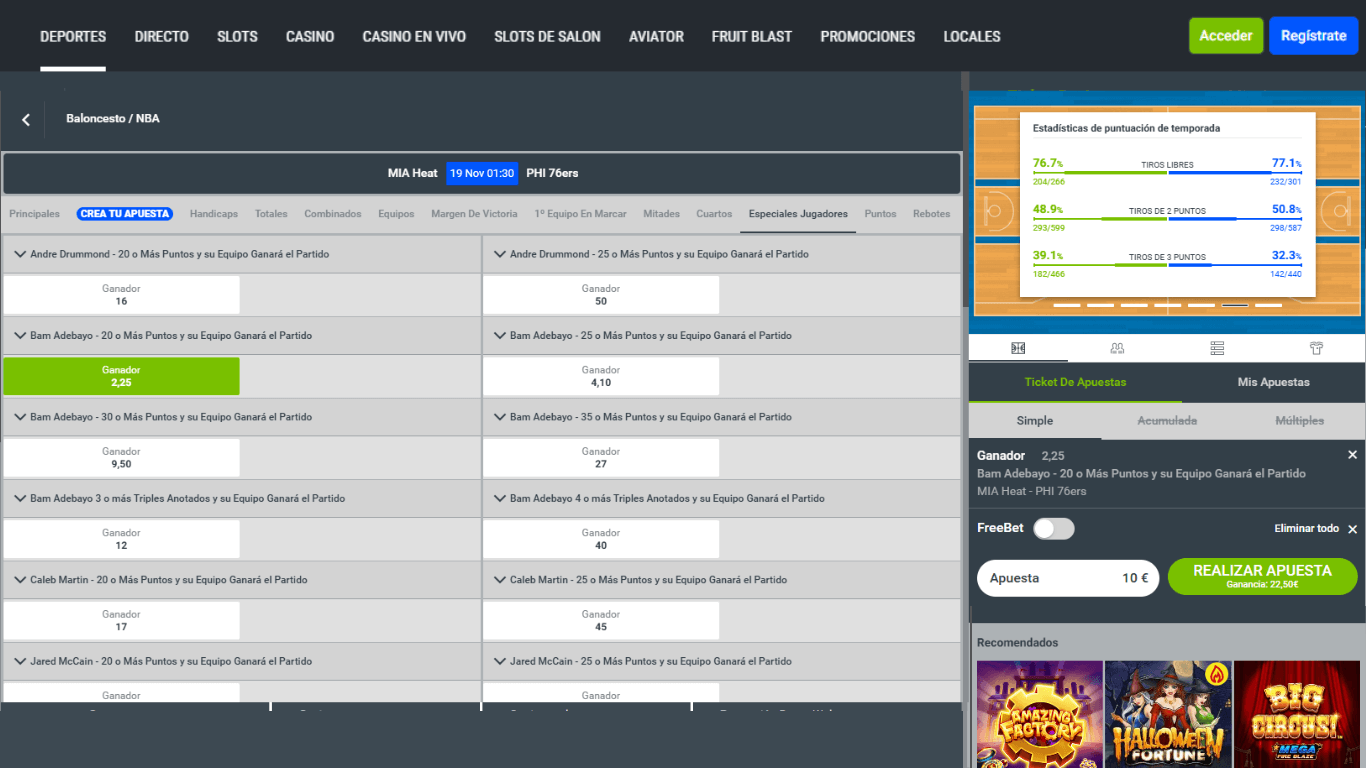Screen dimensions: 1366x768
Task: Click the Baloncesto / NBA breadcrumb
Action: (x=113, y=118)
